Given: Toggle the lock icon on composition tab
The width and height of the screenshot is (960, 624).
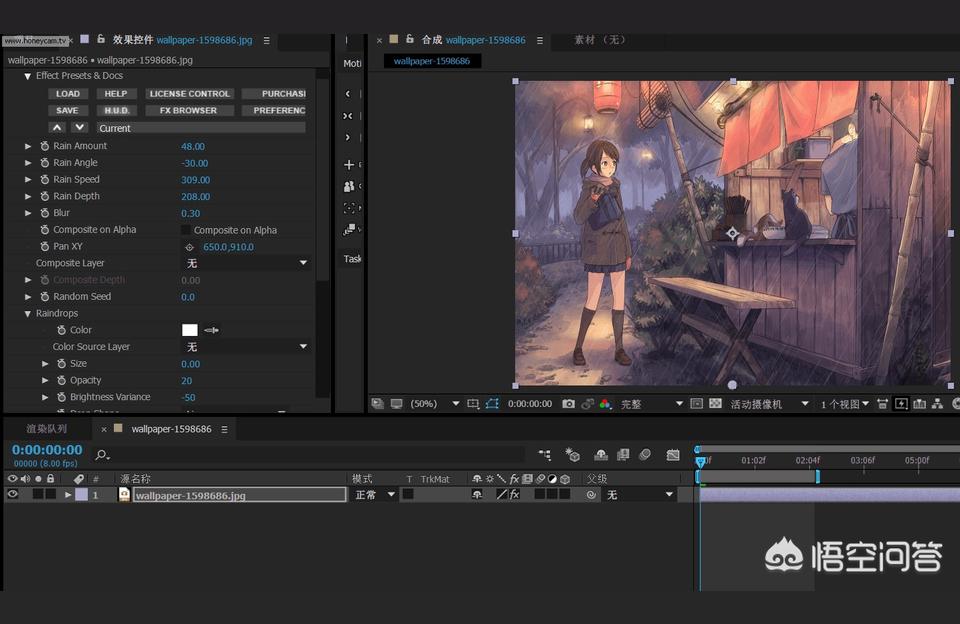Looking at the screenshot, I should pos(410,39).
